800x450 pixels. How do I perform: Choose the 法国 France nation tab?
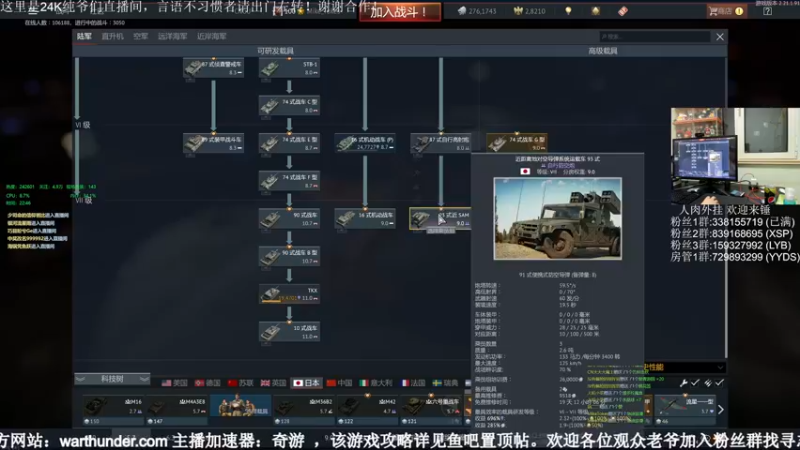(413, 383)
